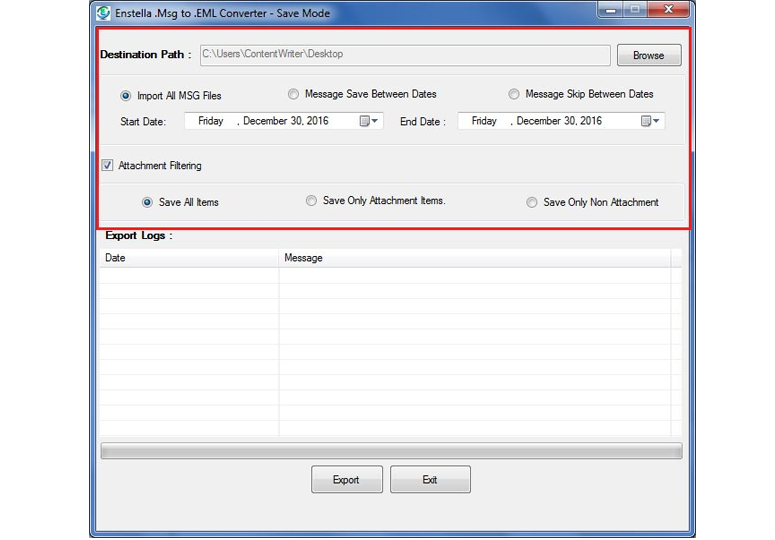Open the Start Date calendar picker
The height and width of the screenshot is (540, 775).
pos(369,121)
